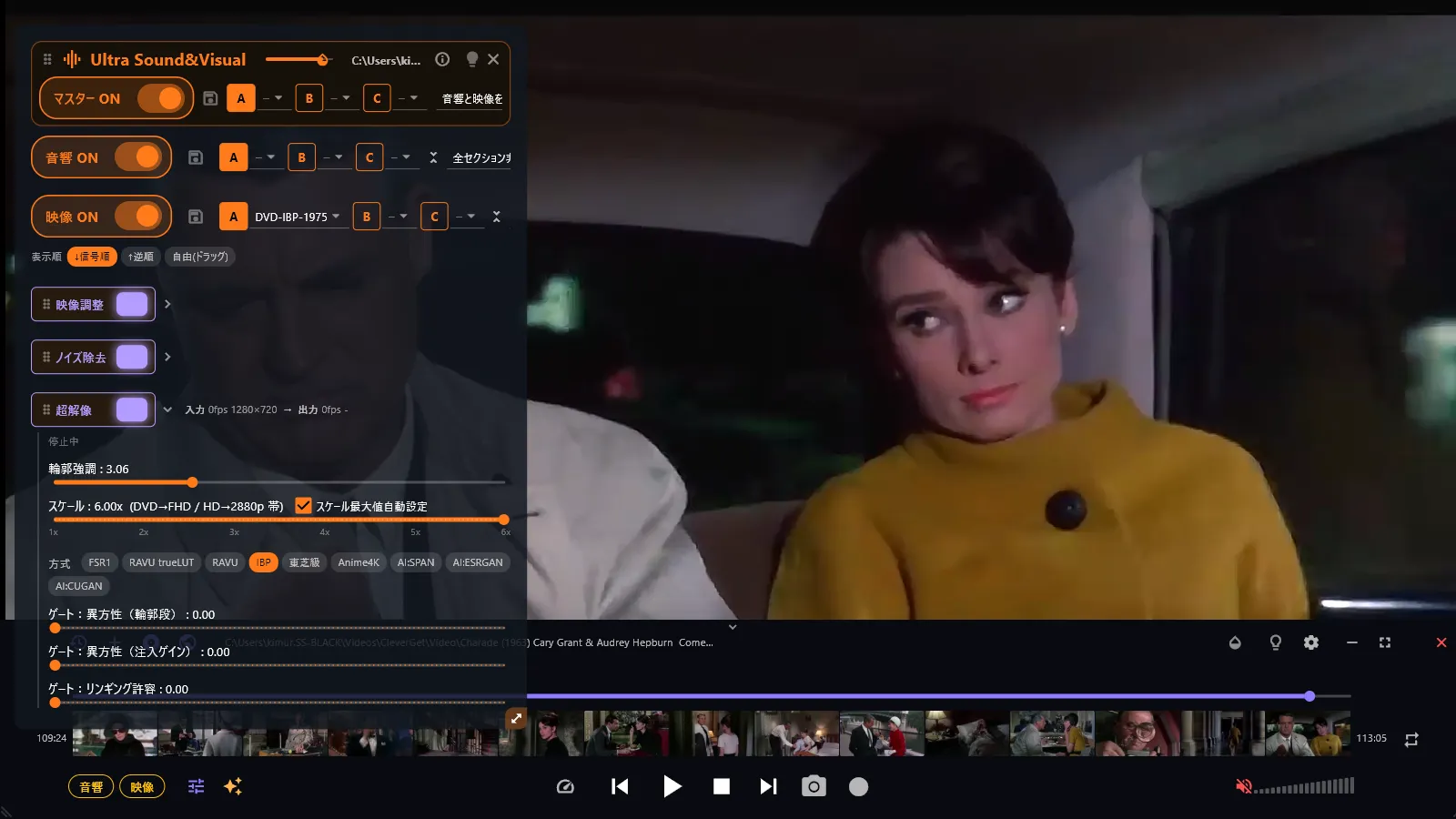
Task: Select the 音響 tab at bottom
Action: (x=91, y=787)
